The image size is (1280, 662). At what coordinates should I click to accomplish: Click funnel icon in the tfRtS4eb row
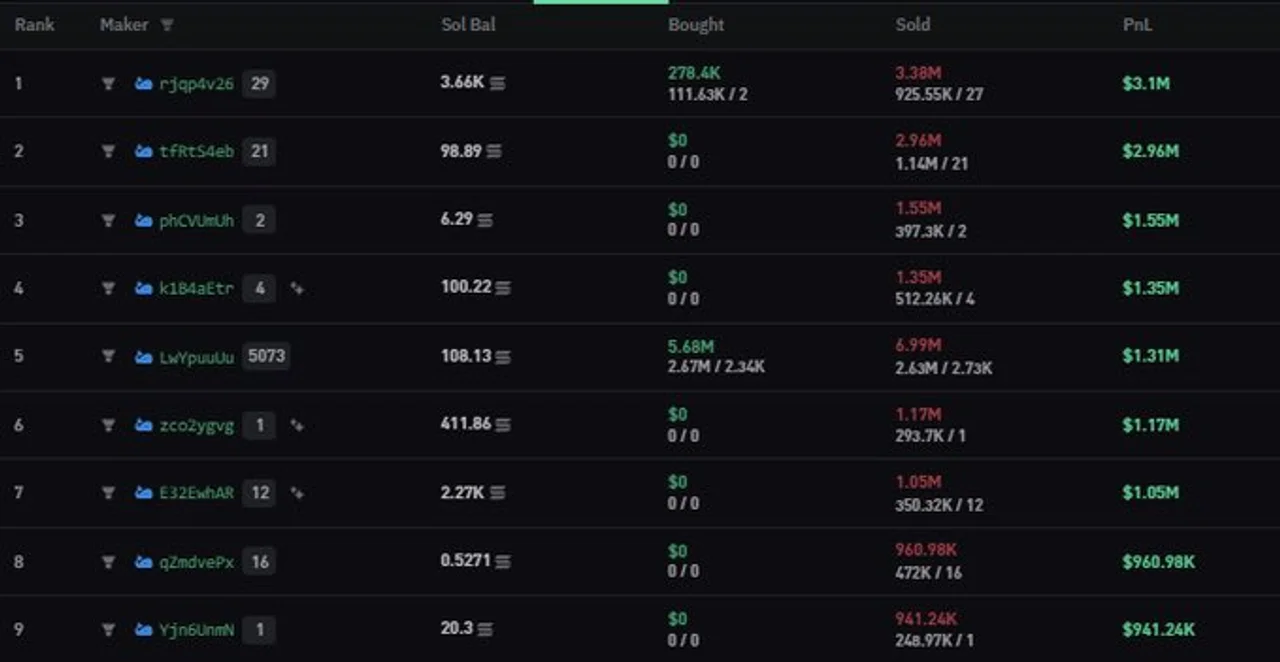tap(108, 152)
